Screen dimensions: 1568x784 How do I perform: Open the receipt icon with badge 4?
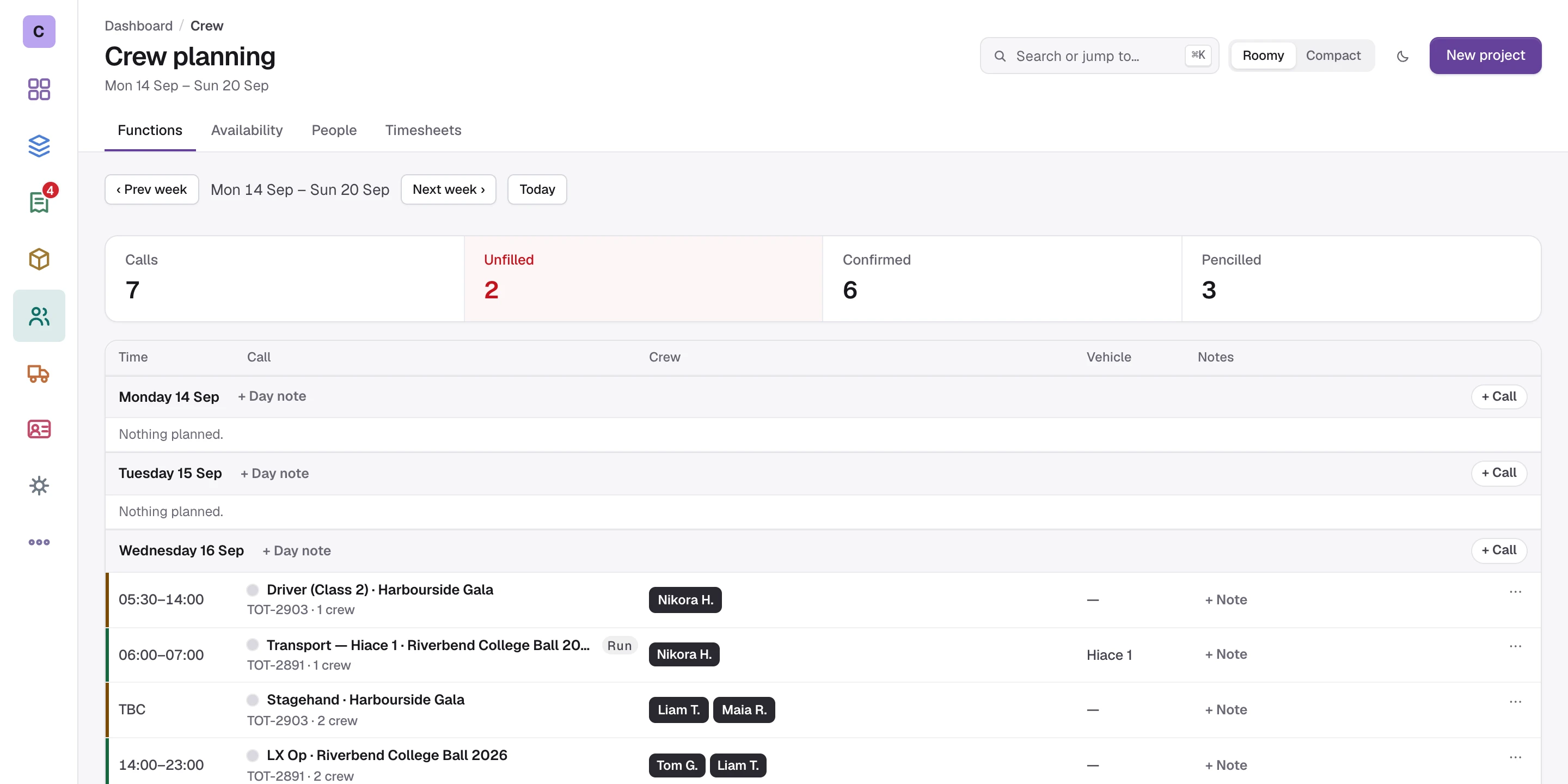click(x=39, y=202)
